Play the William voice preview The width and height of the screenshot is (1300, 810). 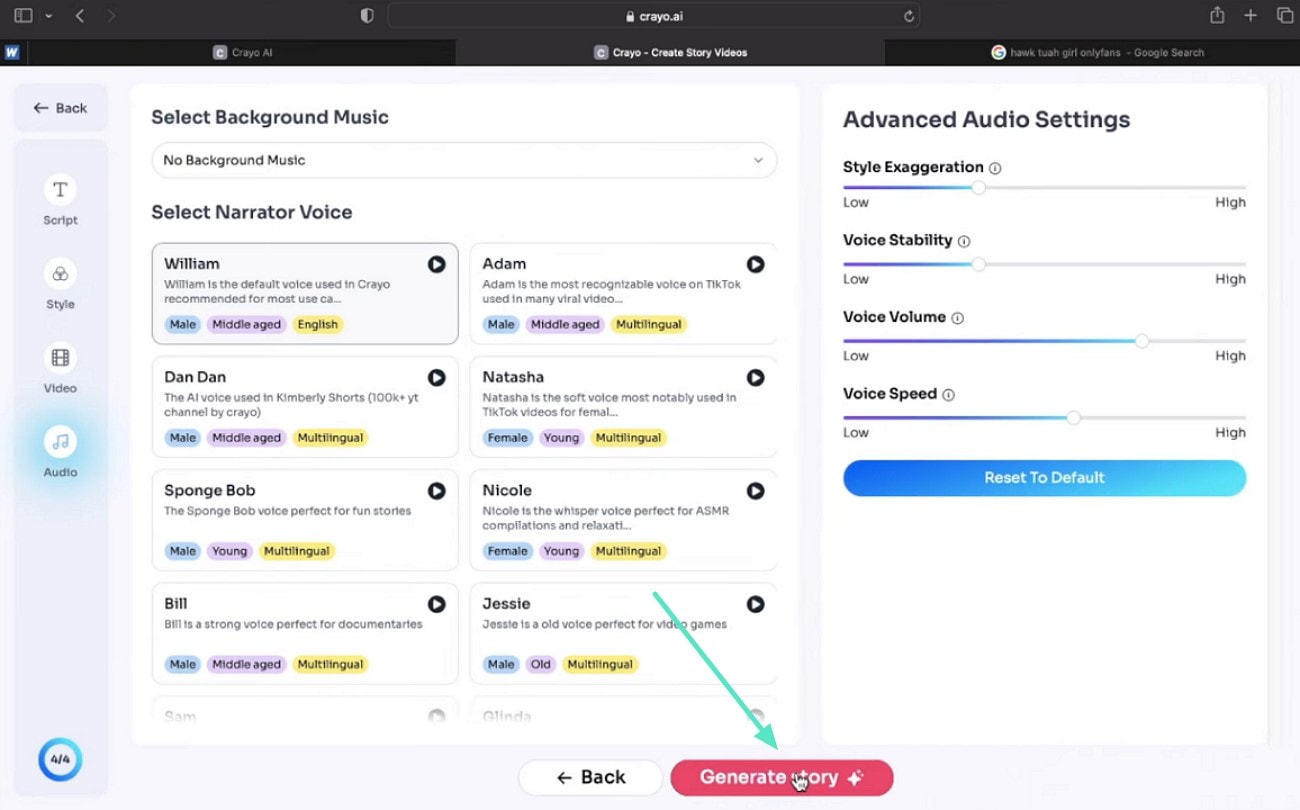click(437, 264)
